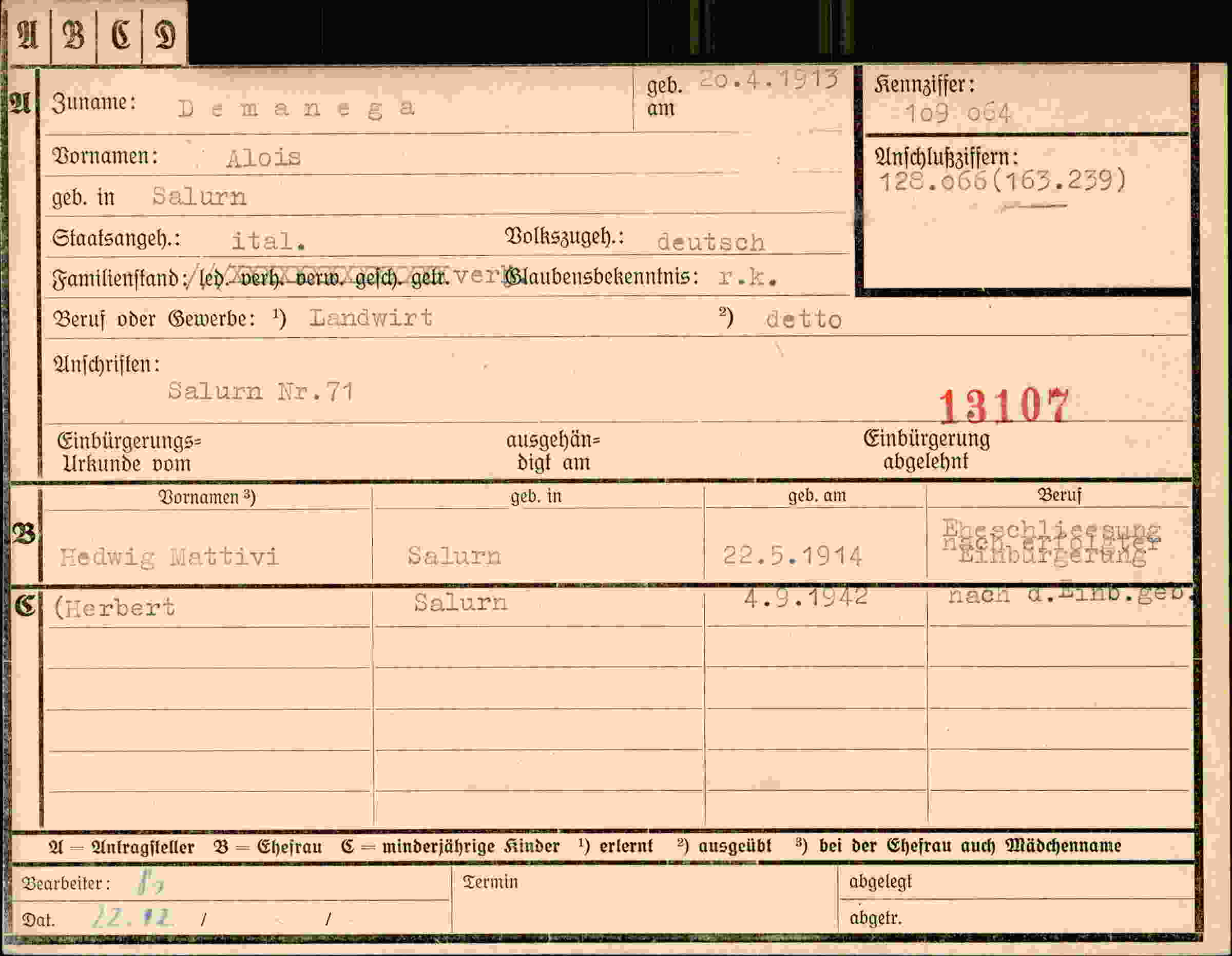The height and width of the screenshot is (956, 1232).
Task: Click the handwritten Bearbeiter initials
Action: tap(150, 883)
